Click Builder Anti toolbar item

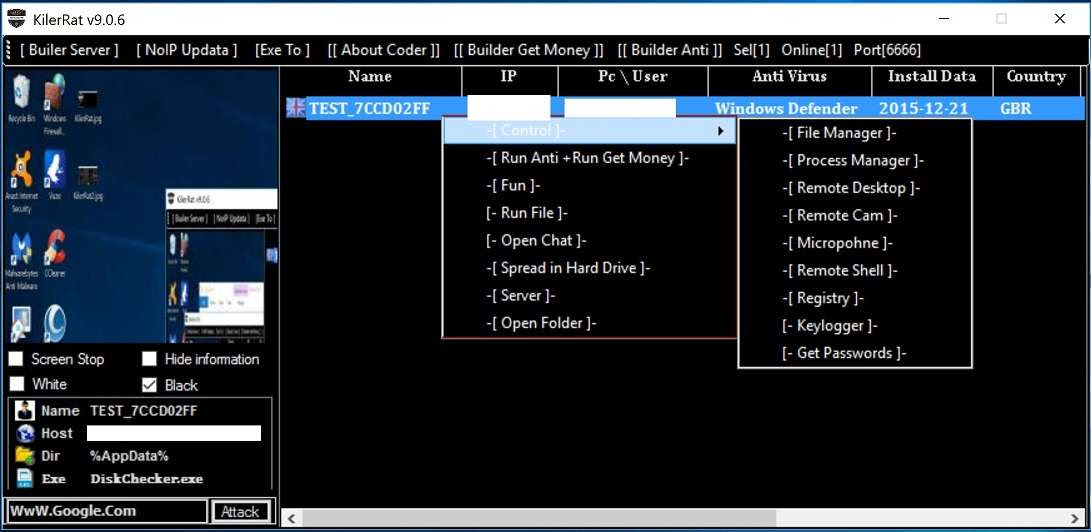click(x=671, y=50)
